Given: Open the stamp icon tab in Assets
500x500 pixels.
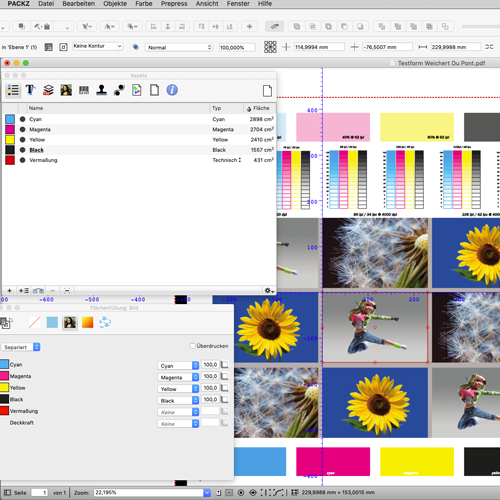Looking at the screenshot, I should (x=101, y=90).
